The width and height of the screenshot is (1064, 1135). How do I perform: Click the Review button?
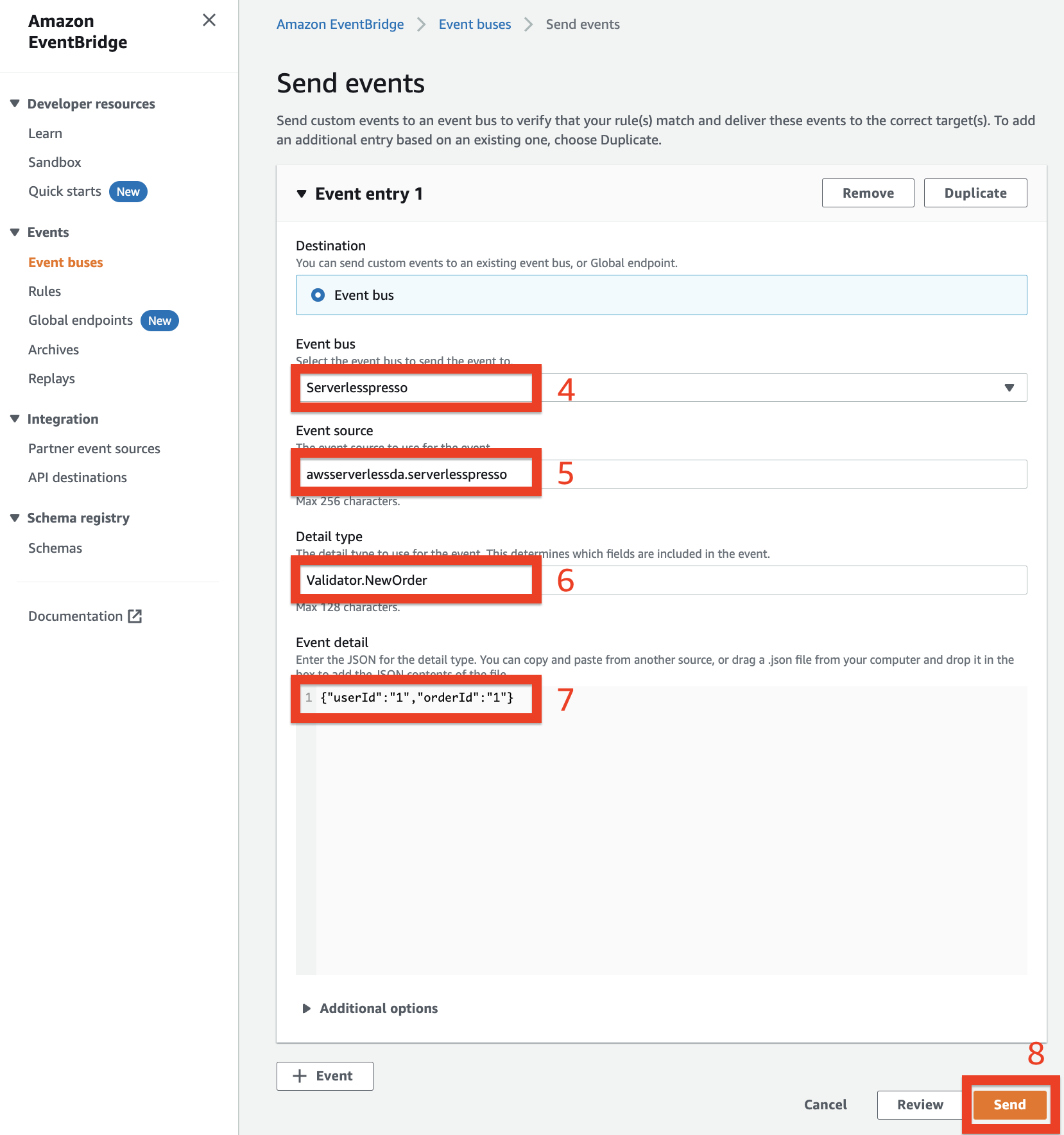point(920,1105)
